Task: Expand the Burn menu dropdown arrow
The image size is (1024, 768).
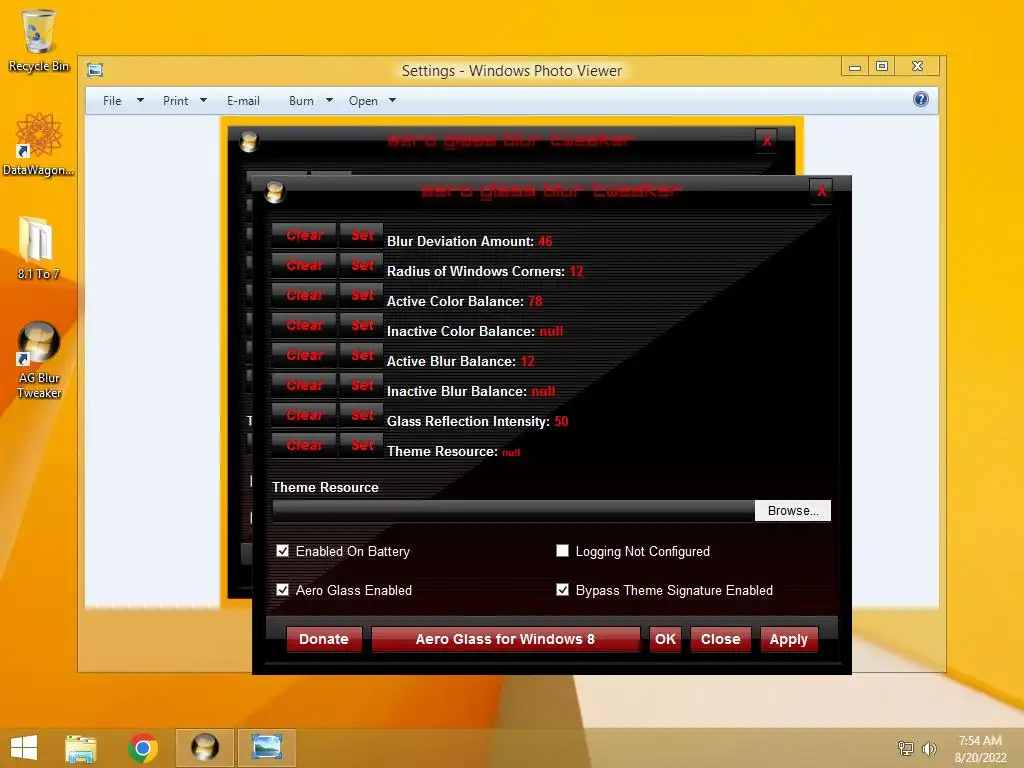Action: [329, 101]
